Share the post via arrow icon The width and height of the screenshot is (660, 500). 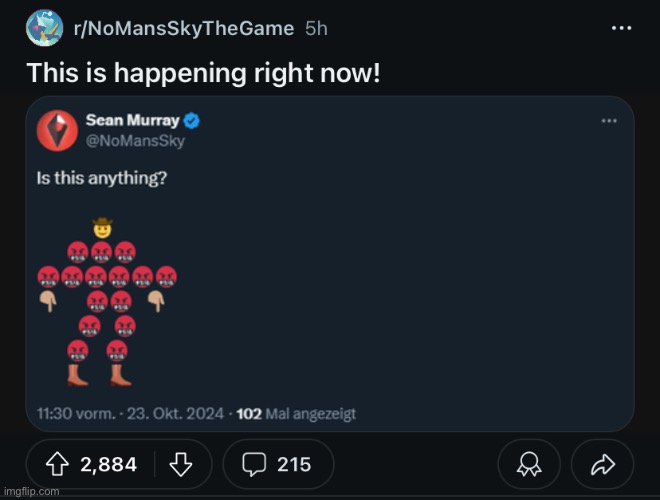point(602,464)
